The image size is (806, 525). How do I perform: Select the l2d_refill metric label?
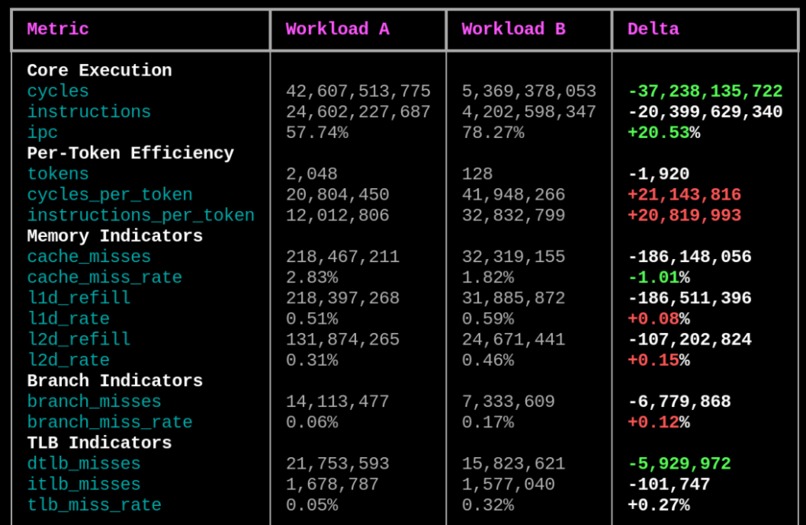[79, 339]
